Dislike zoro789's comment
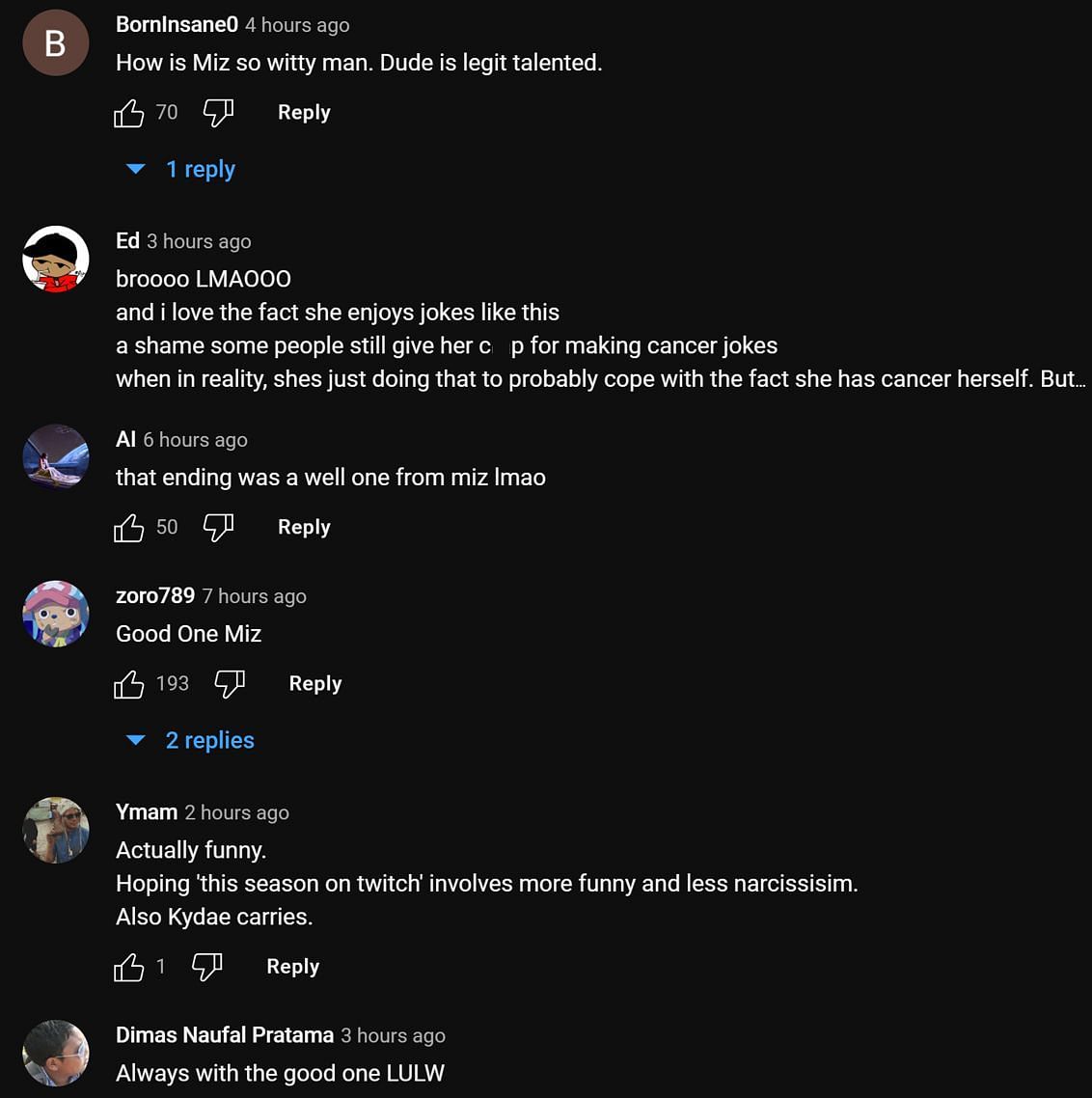 point(230,684)
